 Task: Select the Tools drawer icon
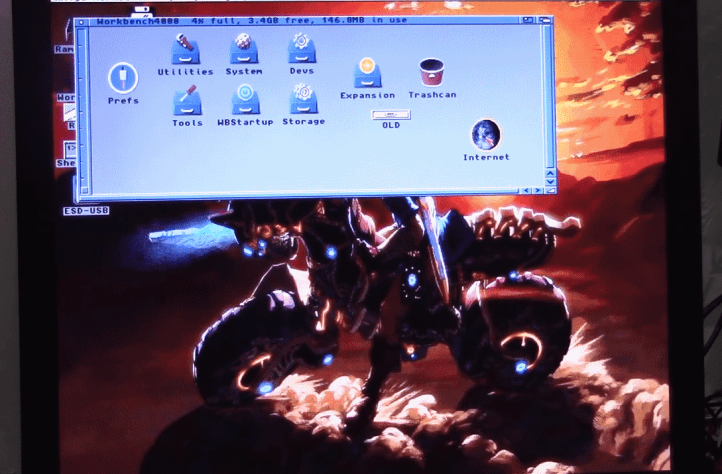(x=186, y=99)
